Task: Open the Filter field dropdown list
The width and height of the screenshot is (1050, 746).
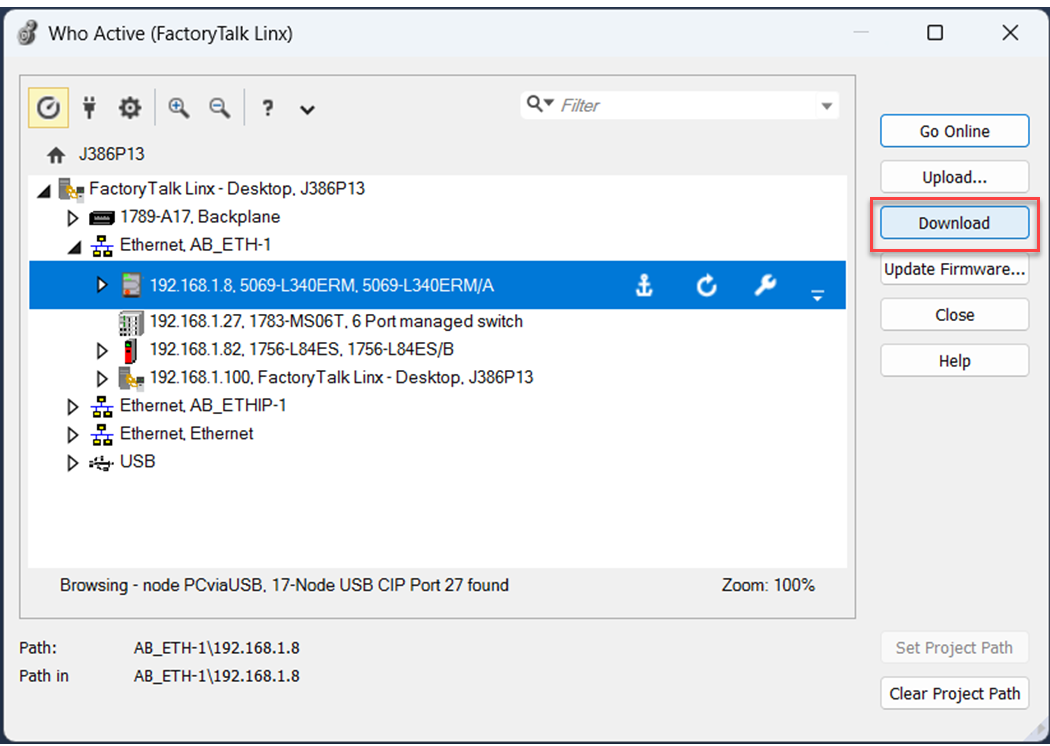Action: click(826, 104)
